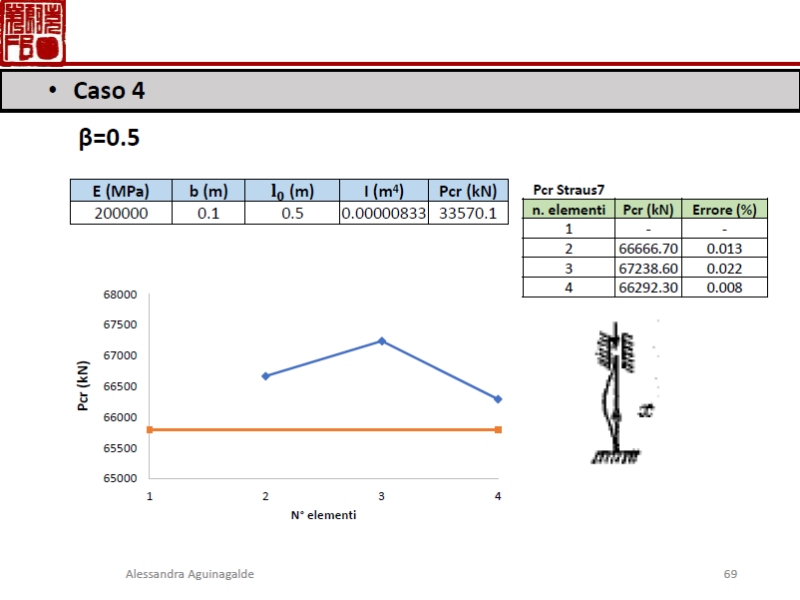Select the 'E (MPa)' table header cell
The height and width of the screenshot is (600, 800).
[x=120, y=191]
